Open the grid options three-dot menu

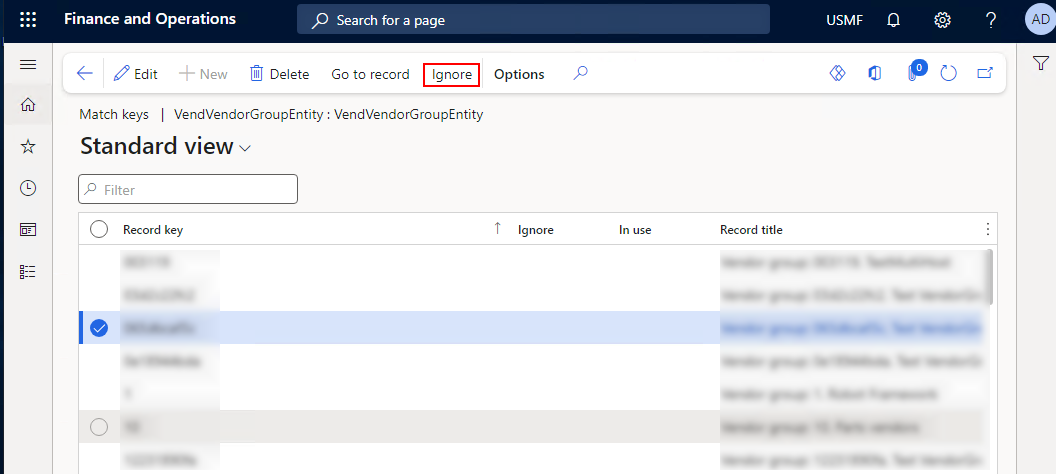coord(987,230)
